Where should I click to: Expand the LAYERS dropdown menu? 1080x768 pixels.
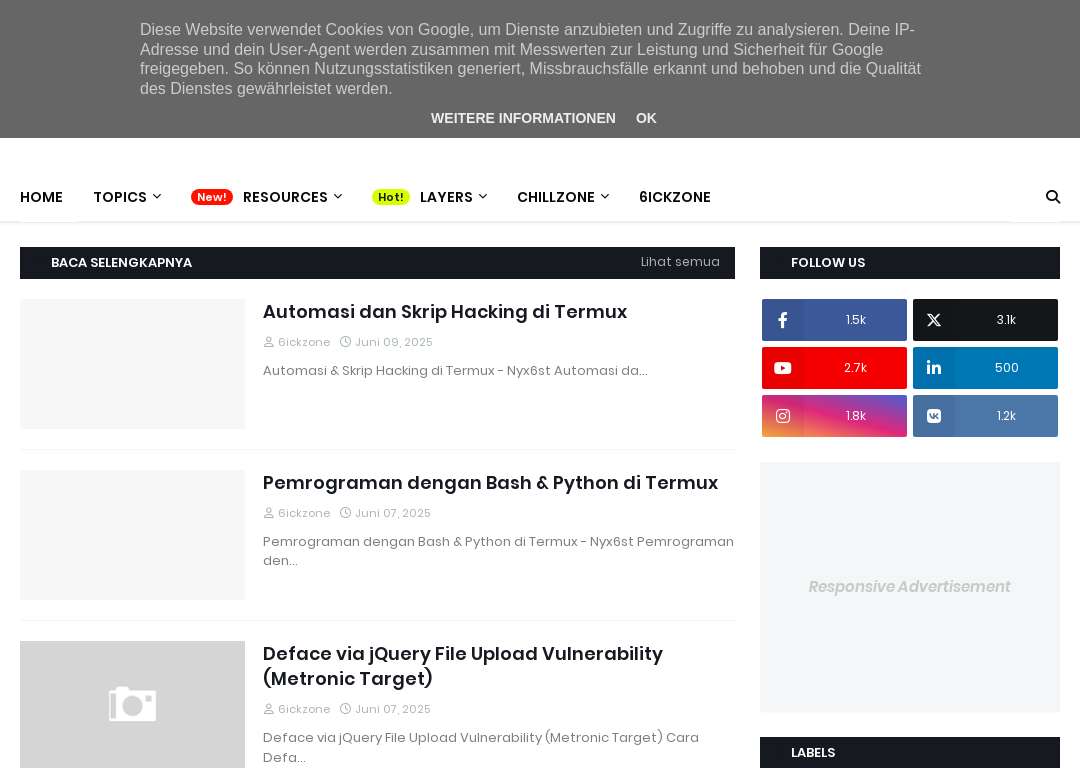453,197
